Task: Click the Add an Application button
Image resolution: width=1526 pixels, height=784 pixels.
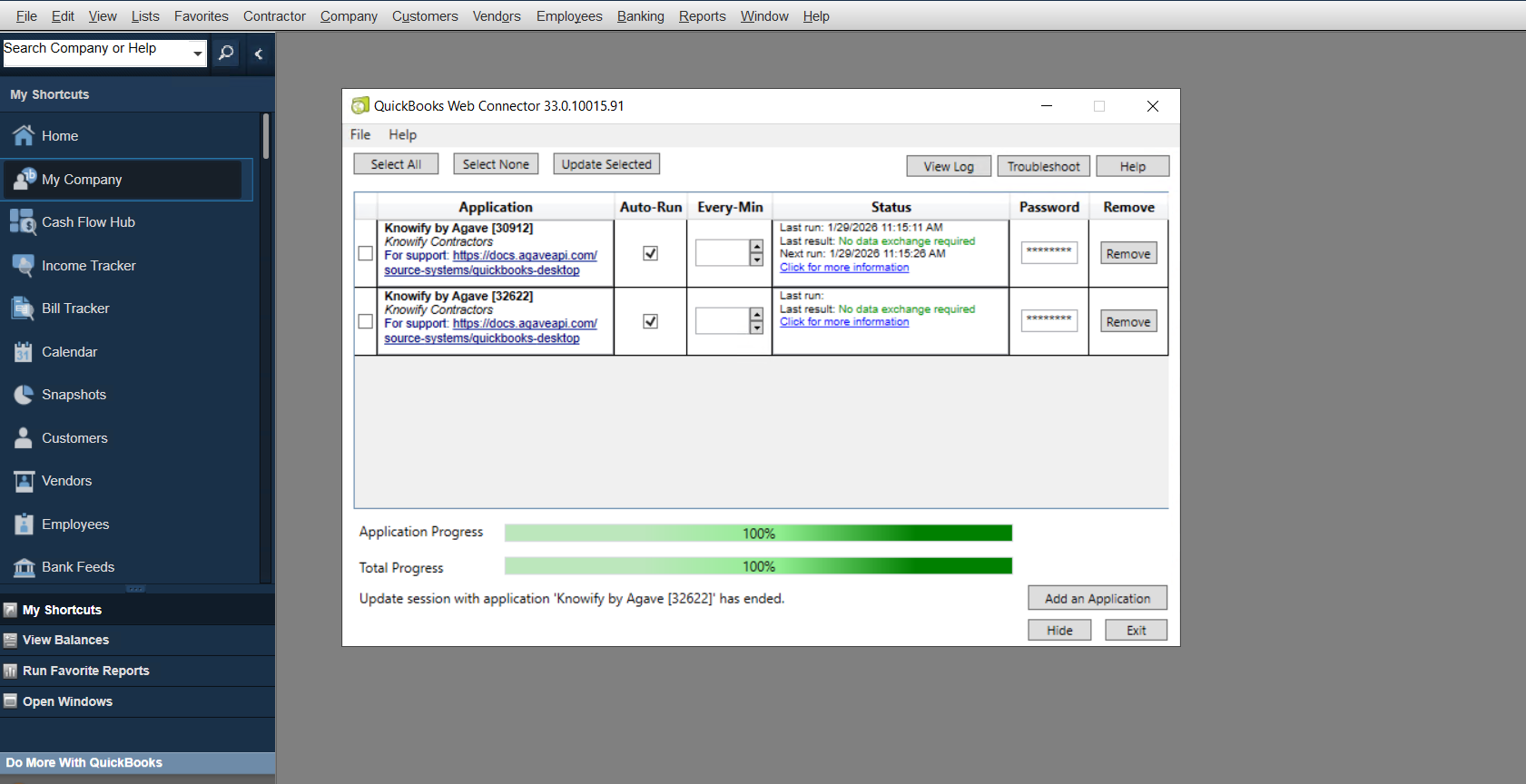Action: coord(1097,598)
